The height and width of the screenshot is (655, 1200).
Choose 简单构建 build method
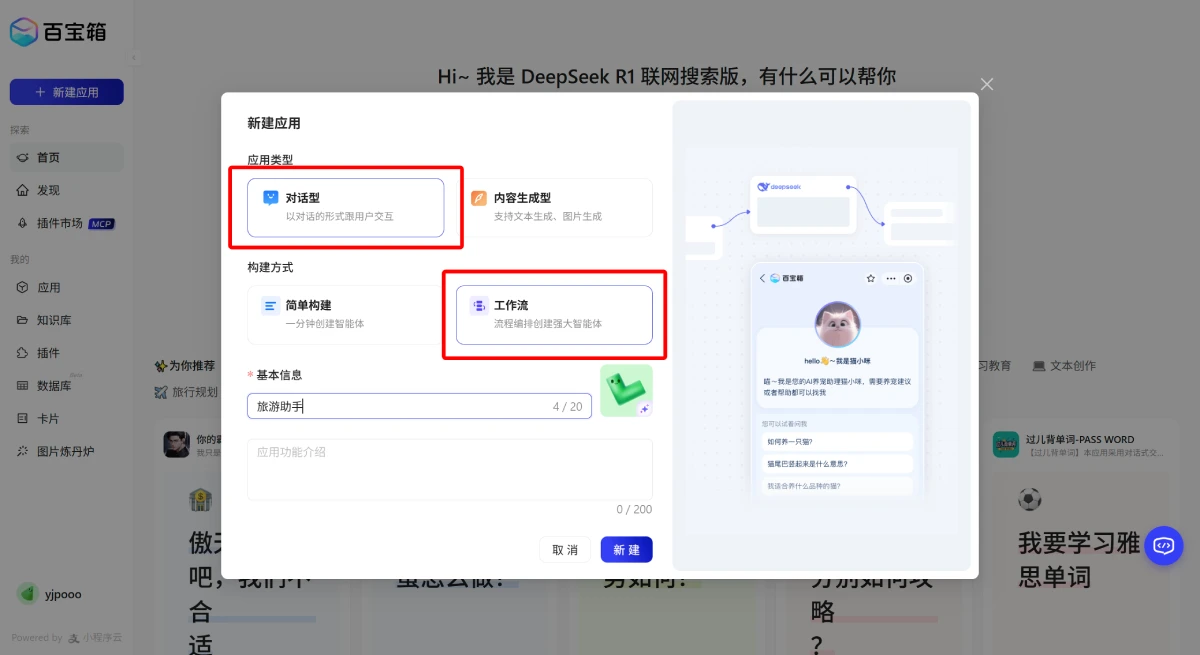(x=346, y=315)
